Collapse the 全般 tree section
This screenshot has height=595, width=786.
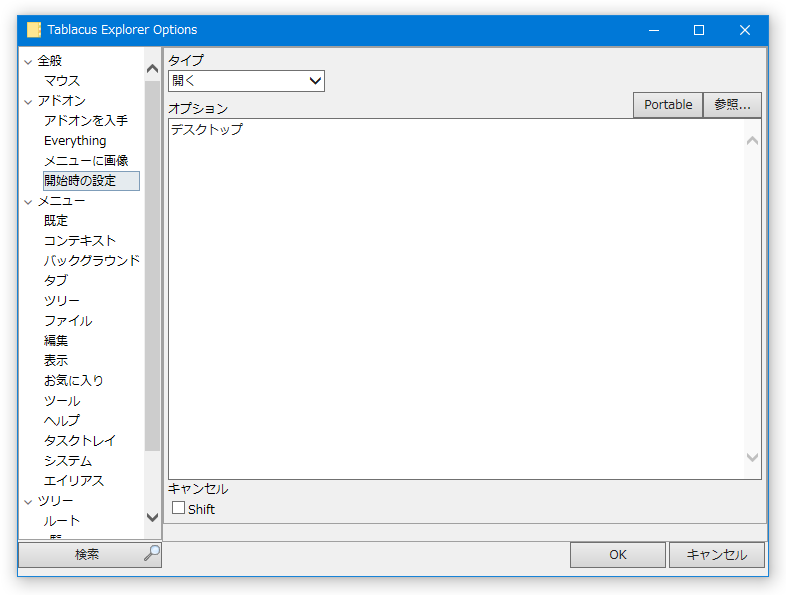tap(28, 62)
